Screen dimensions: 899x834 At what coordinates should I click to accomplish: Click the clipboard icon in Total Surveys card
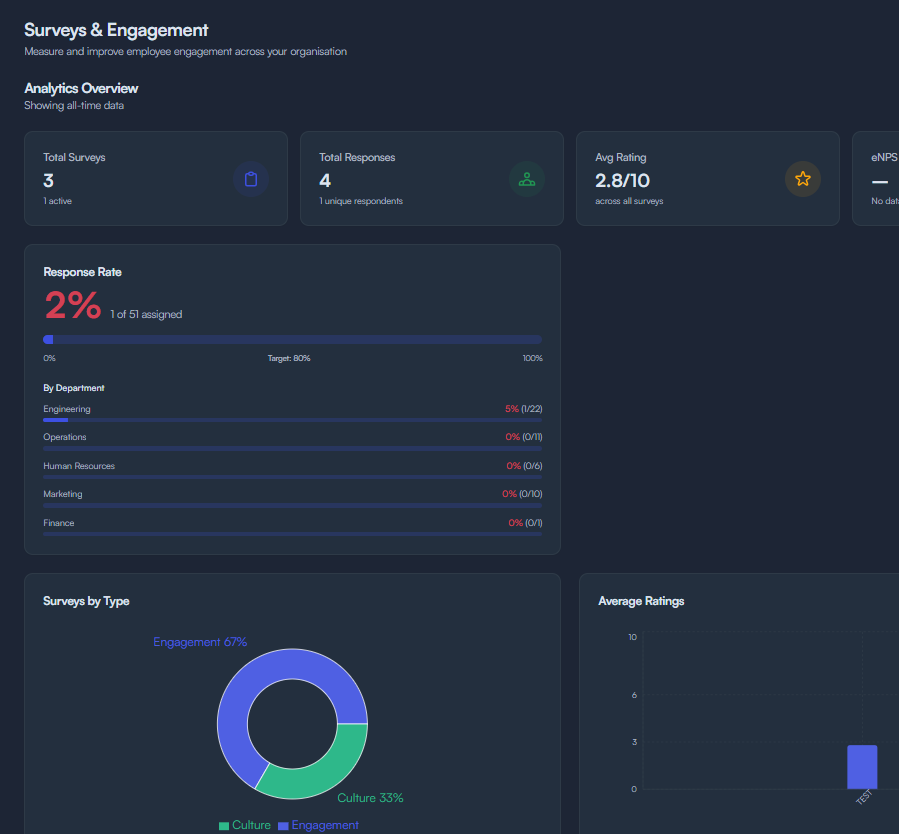(251, 179)
